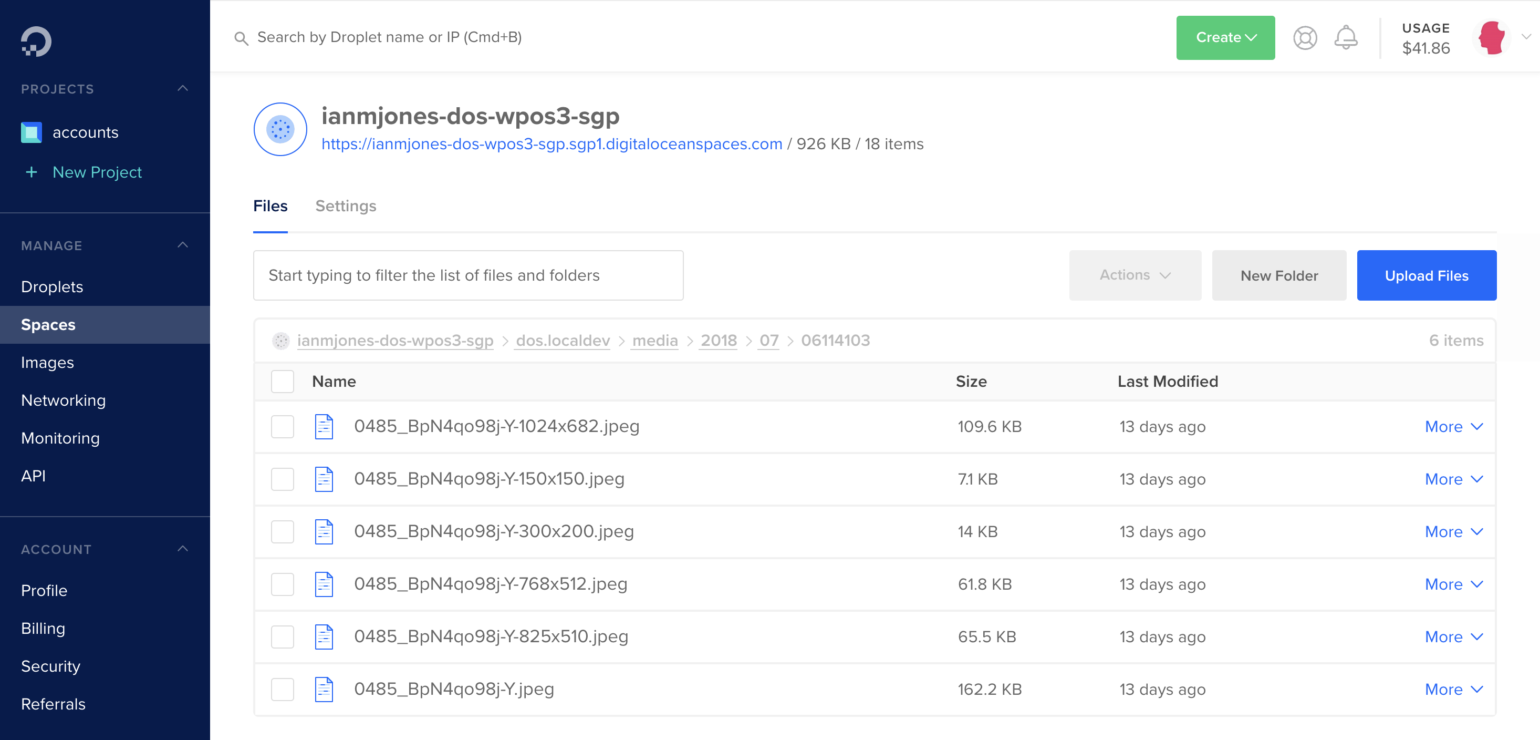Screen dimensions: 1540x740
Task: Open the notifications bell icon
Action: pos(1346,38)
